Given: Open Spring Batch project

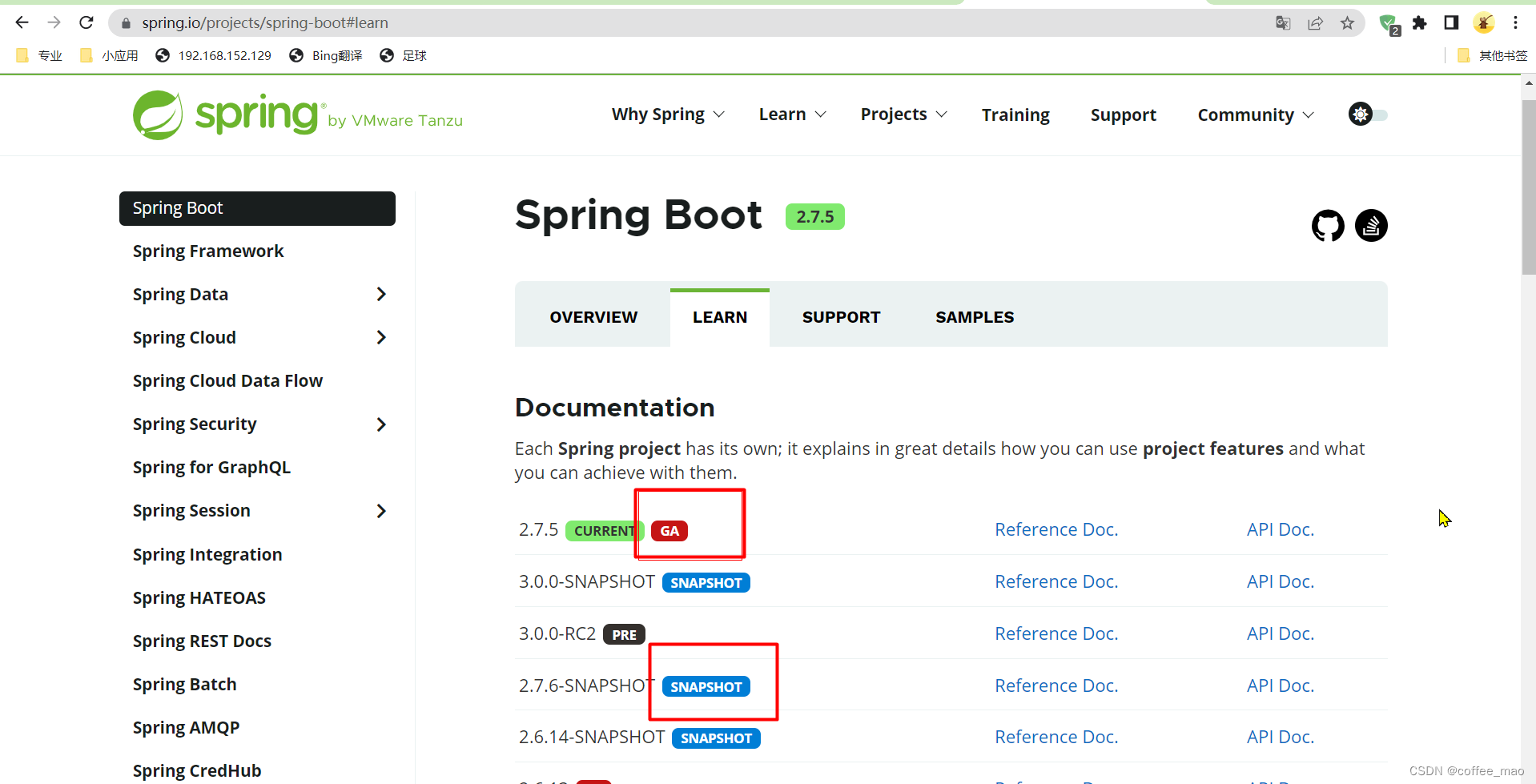Looking at the screenshot, I should [184, 684].
